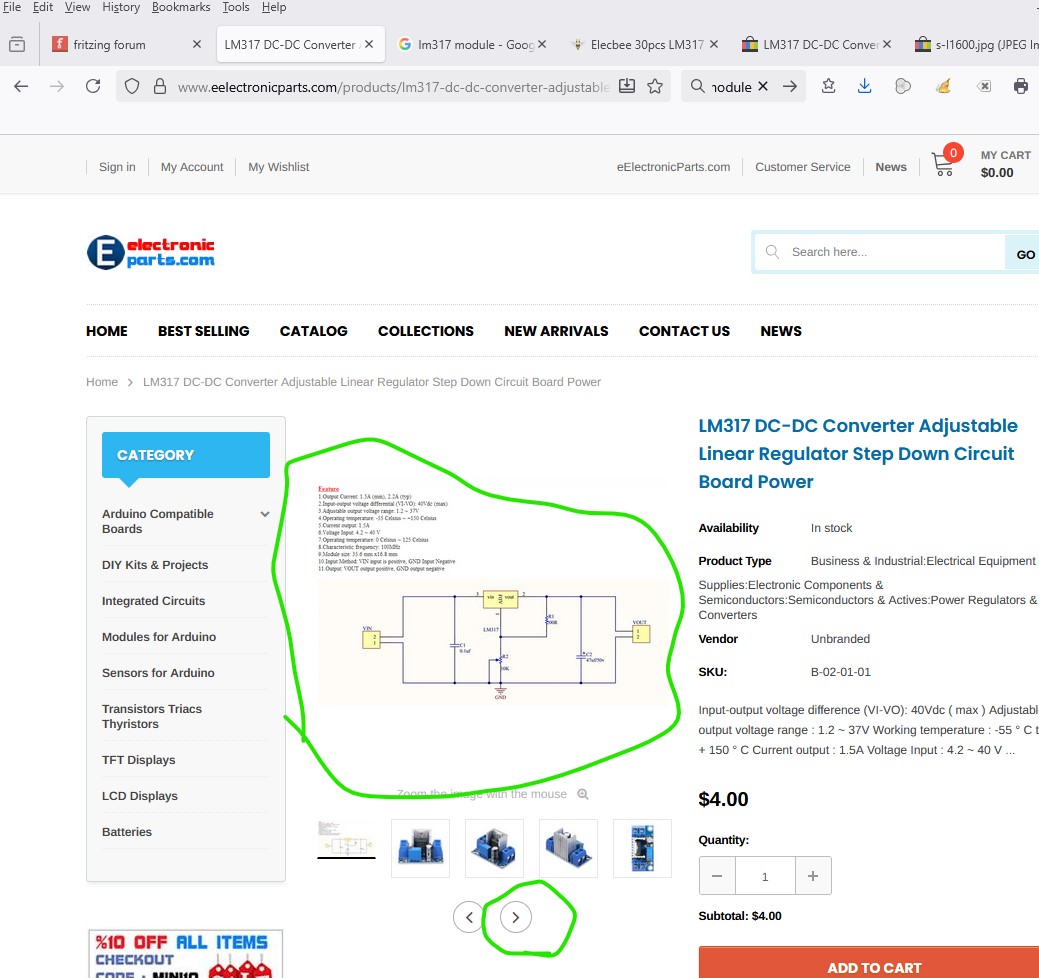Screen dimensions: 1039x978
Task: Open the Bookmarks menu
Action: pos(181,7)
